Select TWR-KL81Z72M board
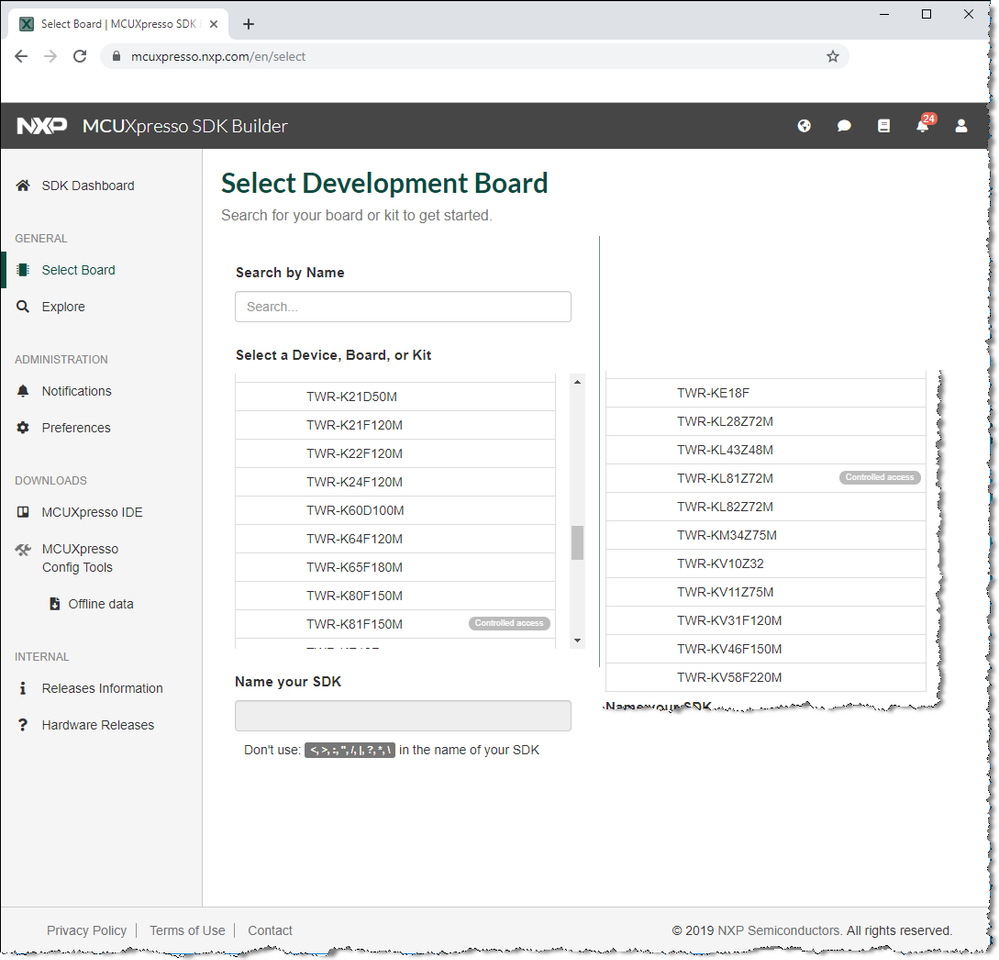This screenshot has height=960, width=999. point(766,478)
